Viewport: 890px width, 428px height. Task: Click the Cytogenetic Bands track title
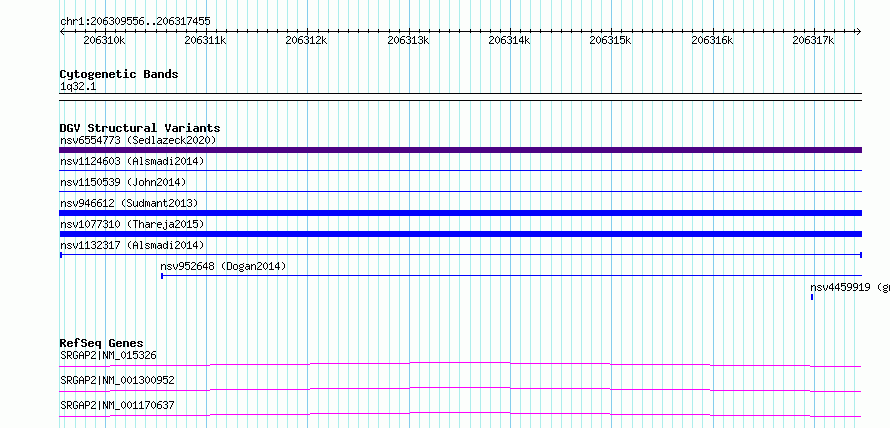[x=119, y=74]
